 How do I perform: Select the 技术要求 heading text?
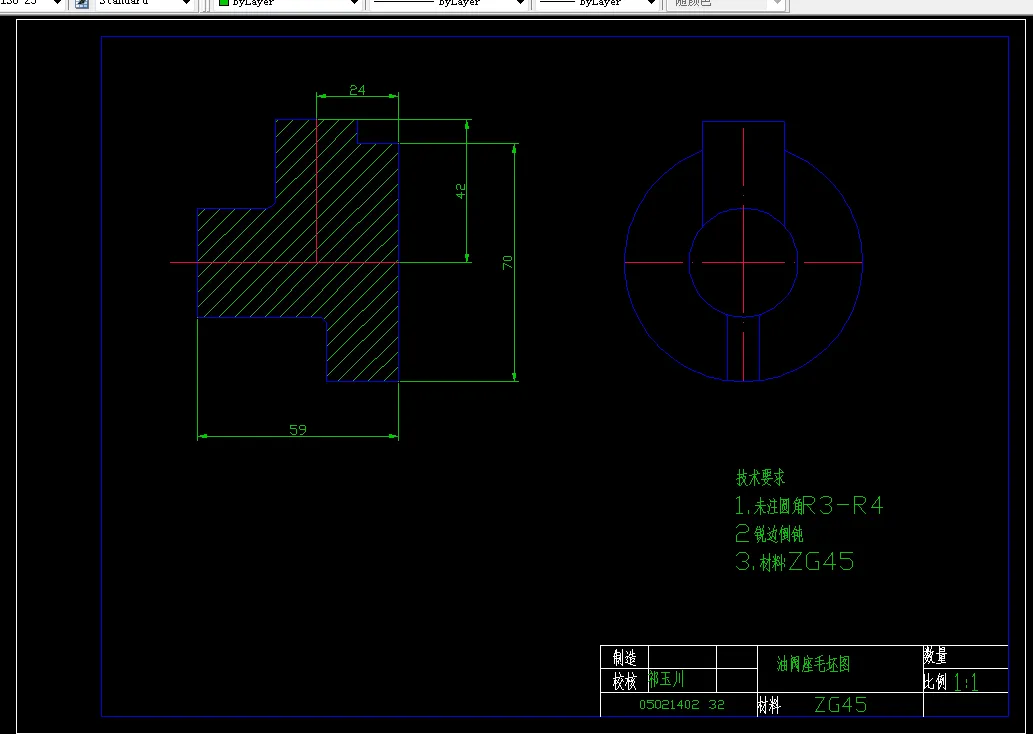760,478
